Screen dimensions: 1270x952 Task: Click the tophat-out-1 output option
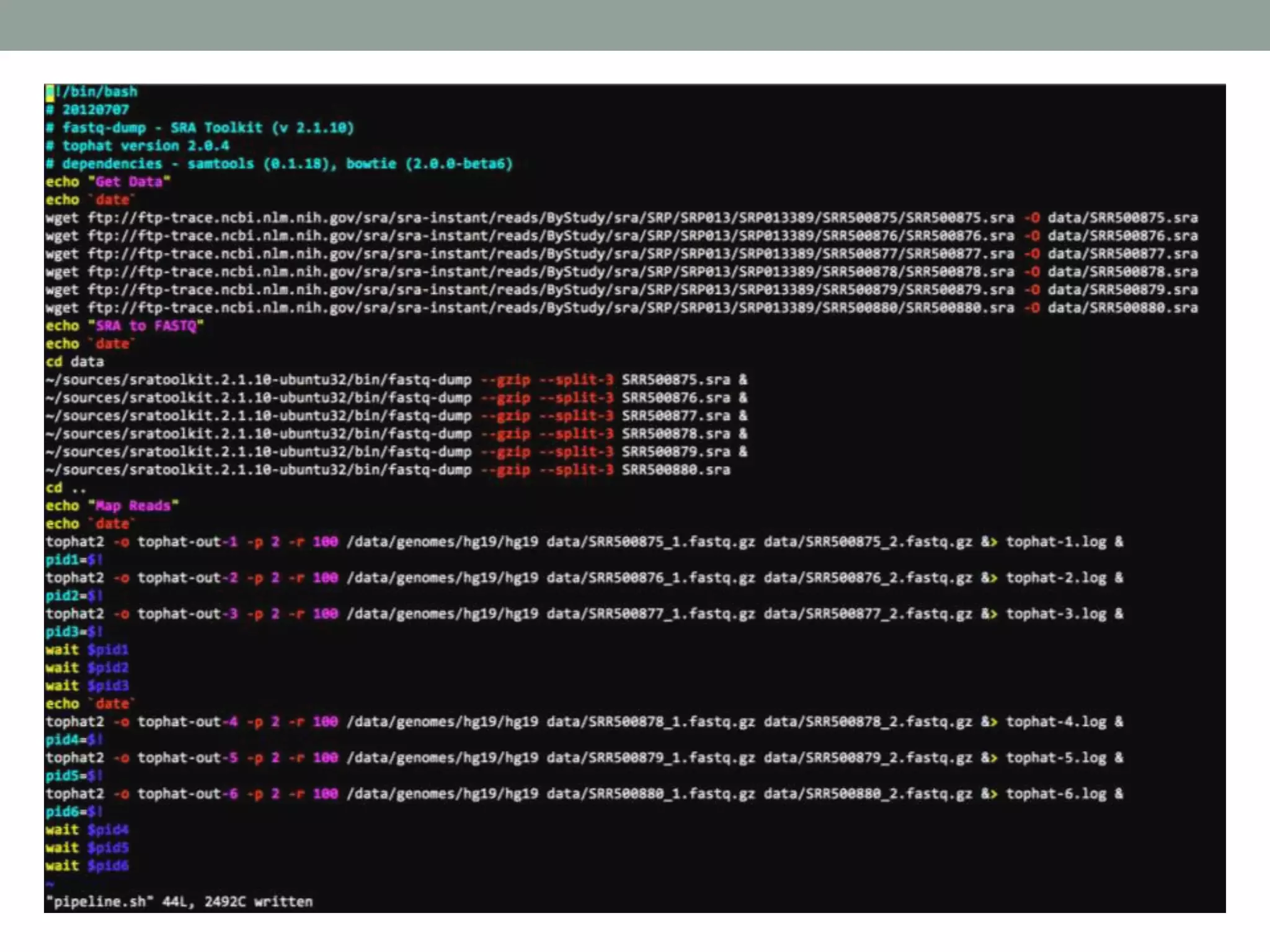(x=187, y=542)
